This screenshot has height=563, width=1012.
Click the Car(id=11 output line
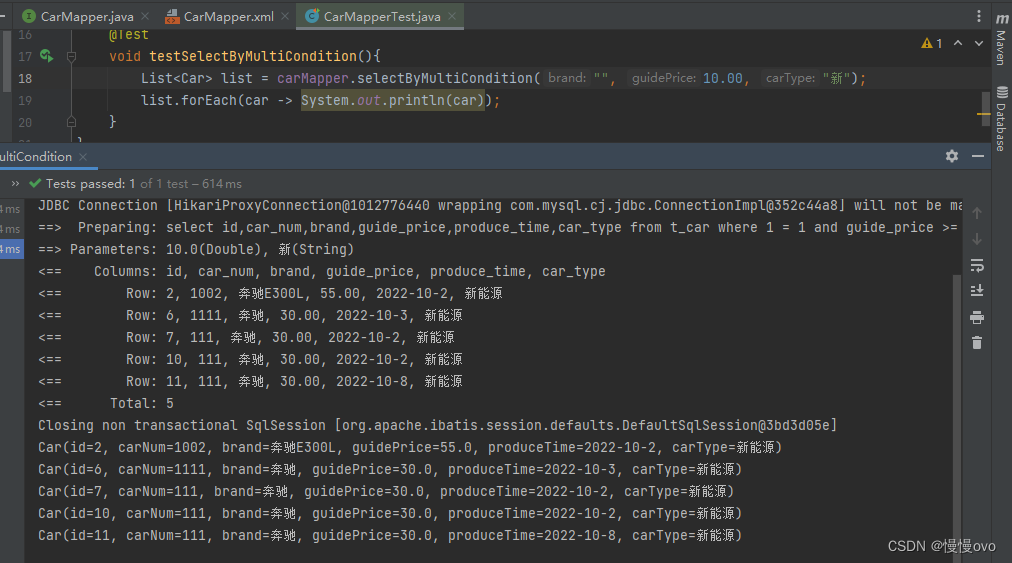coord(390,535)
